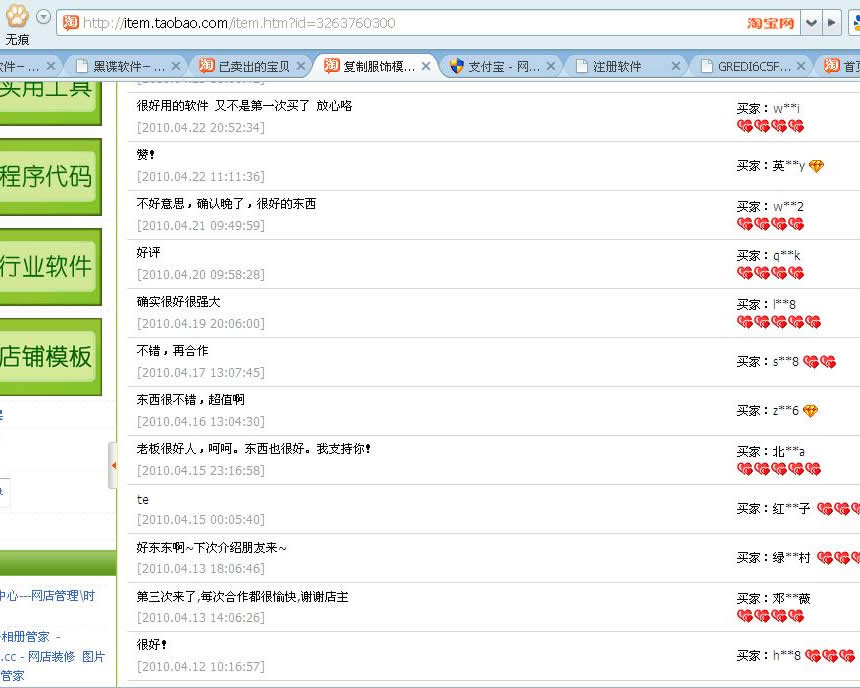Switch to the 已卖出的宝贝 tab

[x=253, y=66]
